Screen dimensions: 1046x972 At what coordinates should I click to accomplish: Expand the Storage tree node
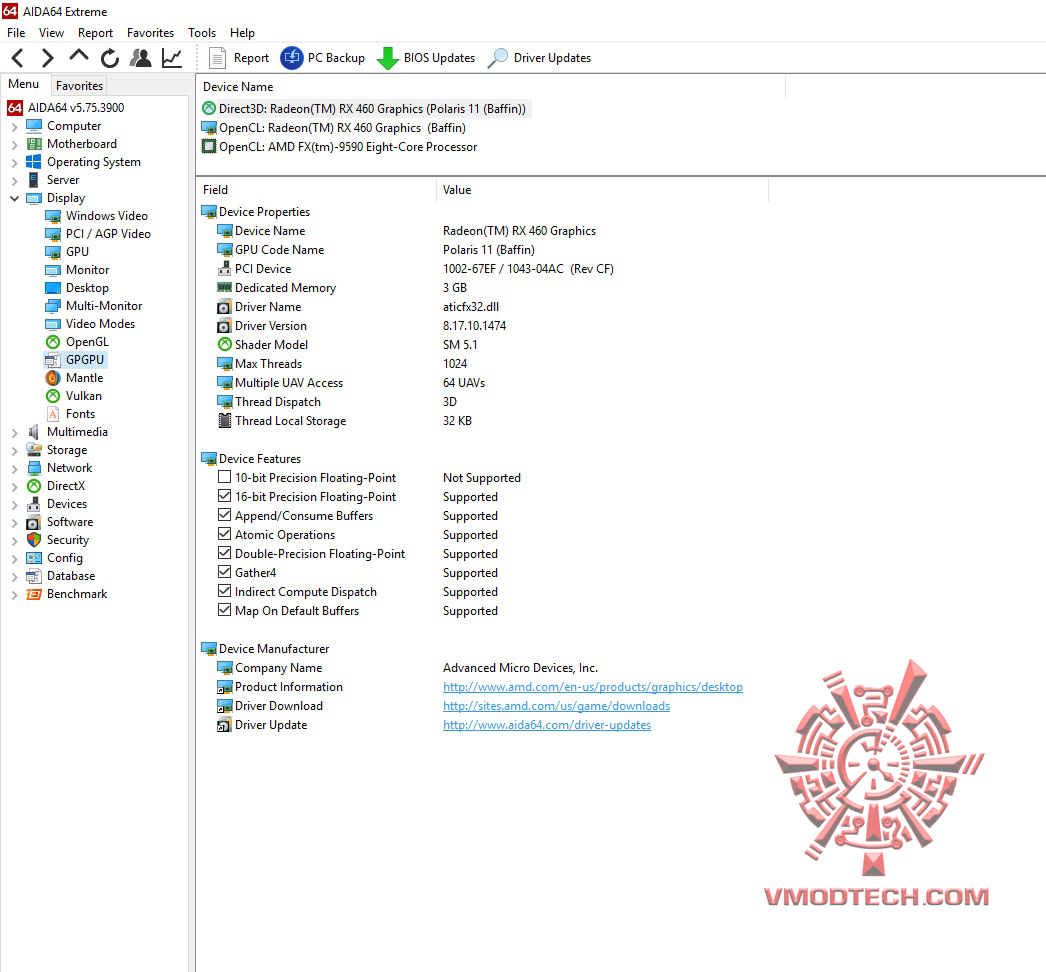pyautogui.click(x=14, y=450)
